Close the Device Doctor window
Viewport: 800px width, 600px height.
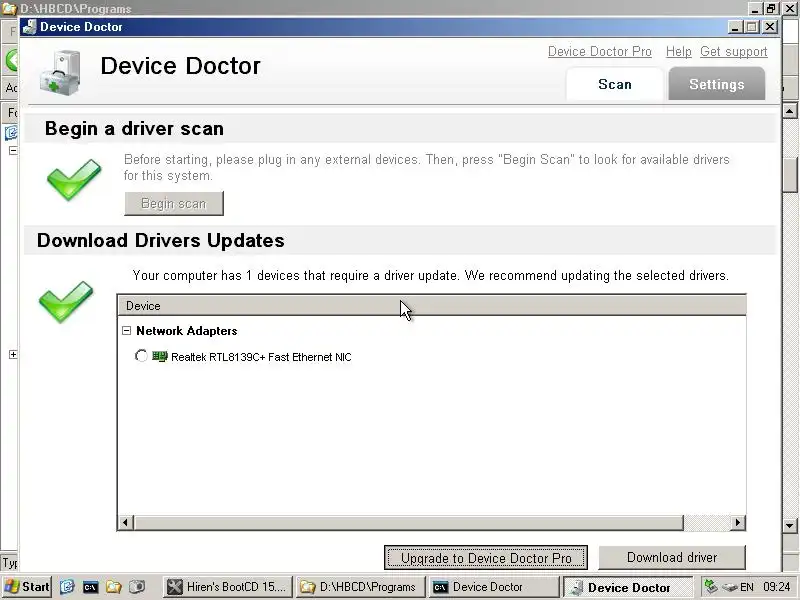point(770,27)
